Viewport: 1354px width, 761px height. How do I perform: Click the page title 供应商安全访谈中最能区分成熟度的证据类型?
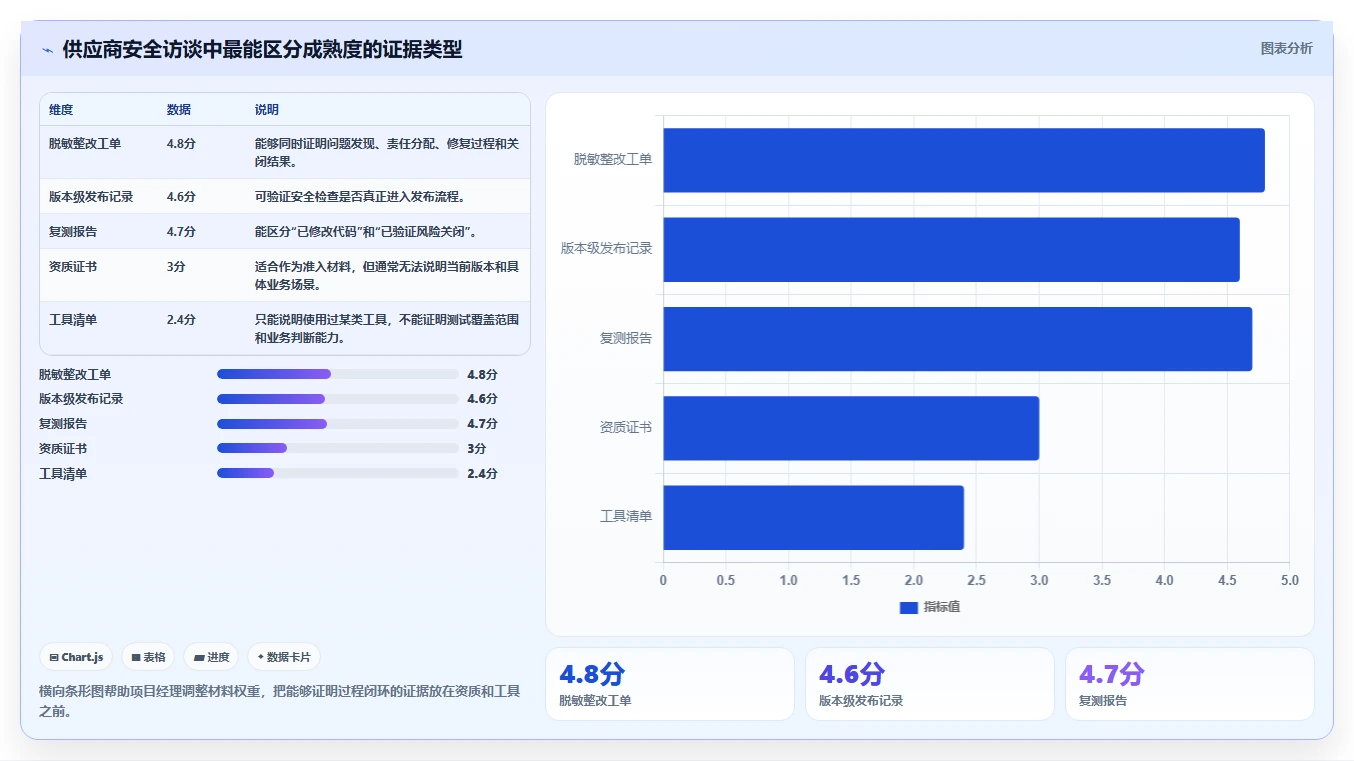pyautogui.click(x=263, y=50)
